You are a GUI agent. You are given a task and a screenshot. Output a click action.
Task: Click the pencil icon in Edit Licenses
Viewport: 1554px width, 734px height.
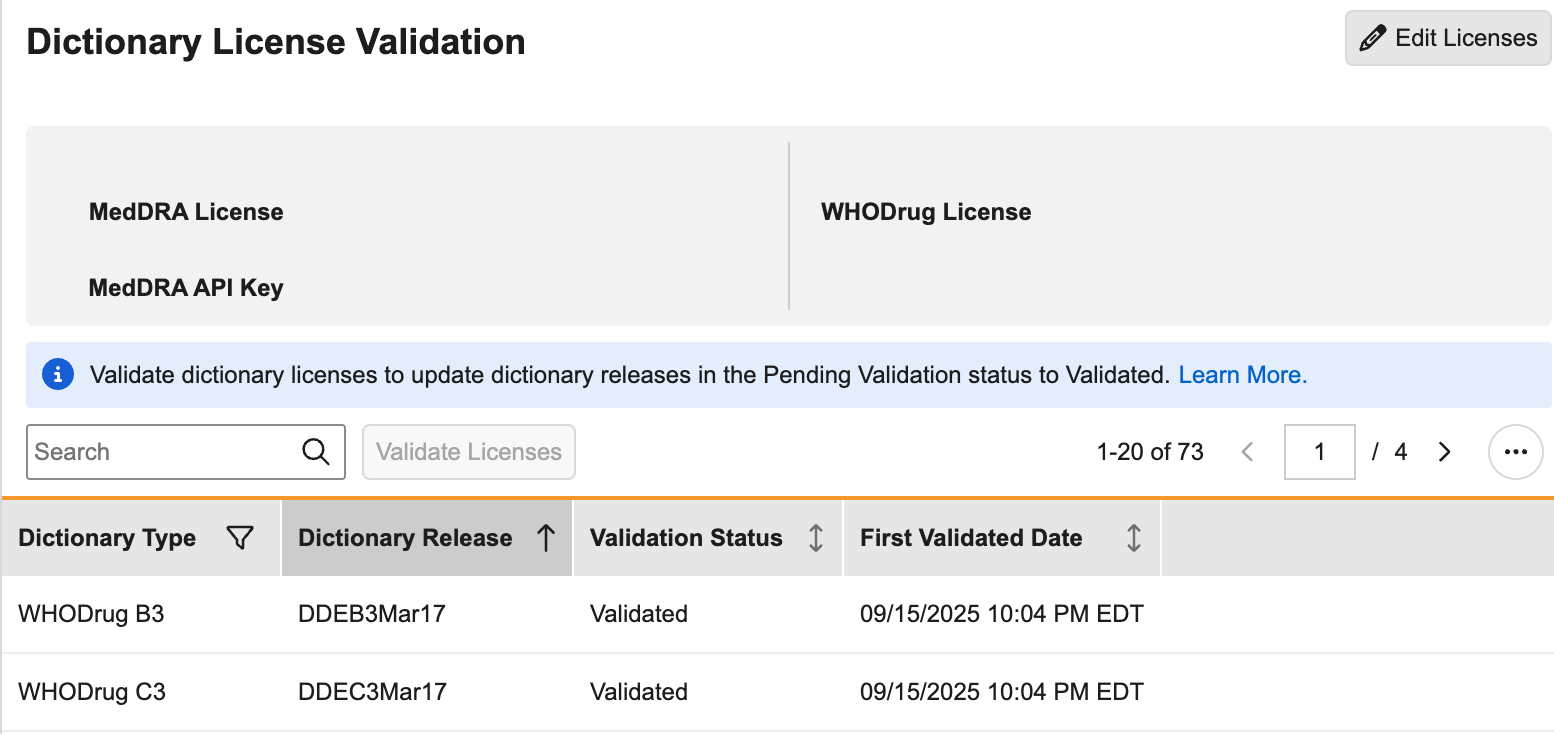click(x=1373, y=39)
